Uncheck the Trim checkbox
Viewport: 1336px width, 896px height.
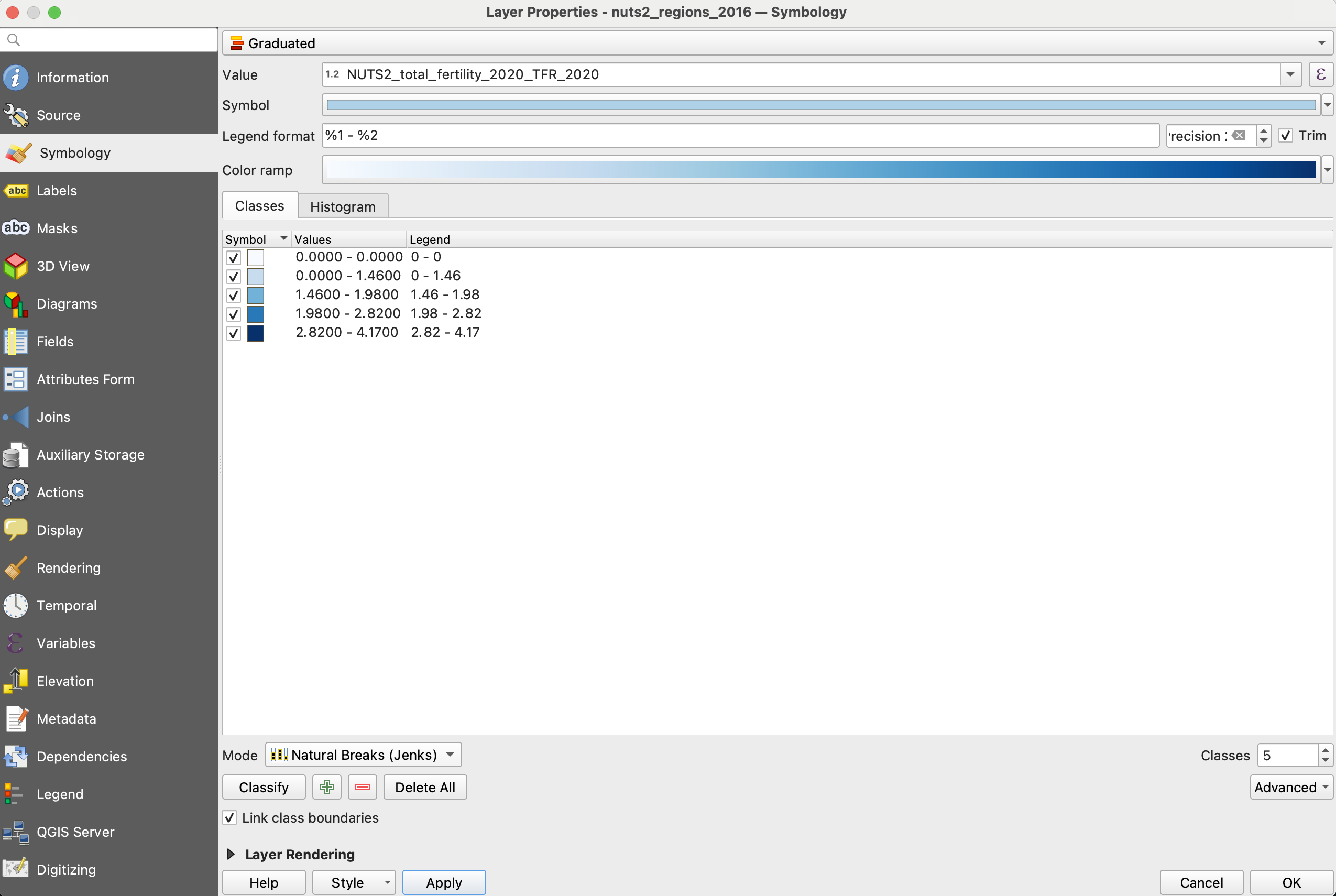point(1285,136)
